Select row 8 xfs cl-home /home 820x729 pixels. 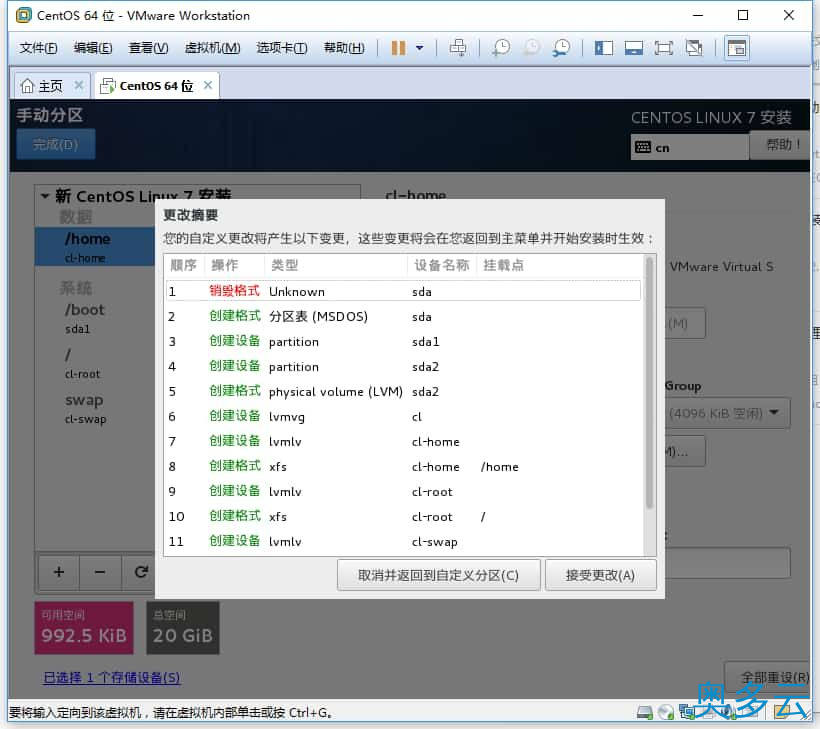(x=403, y=466)
